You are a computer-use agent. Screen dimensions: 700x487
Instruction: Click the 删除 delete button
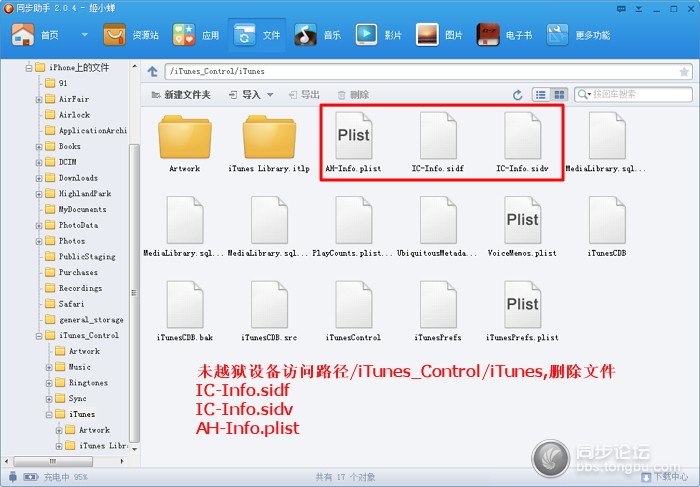353,95
